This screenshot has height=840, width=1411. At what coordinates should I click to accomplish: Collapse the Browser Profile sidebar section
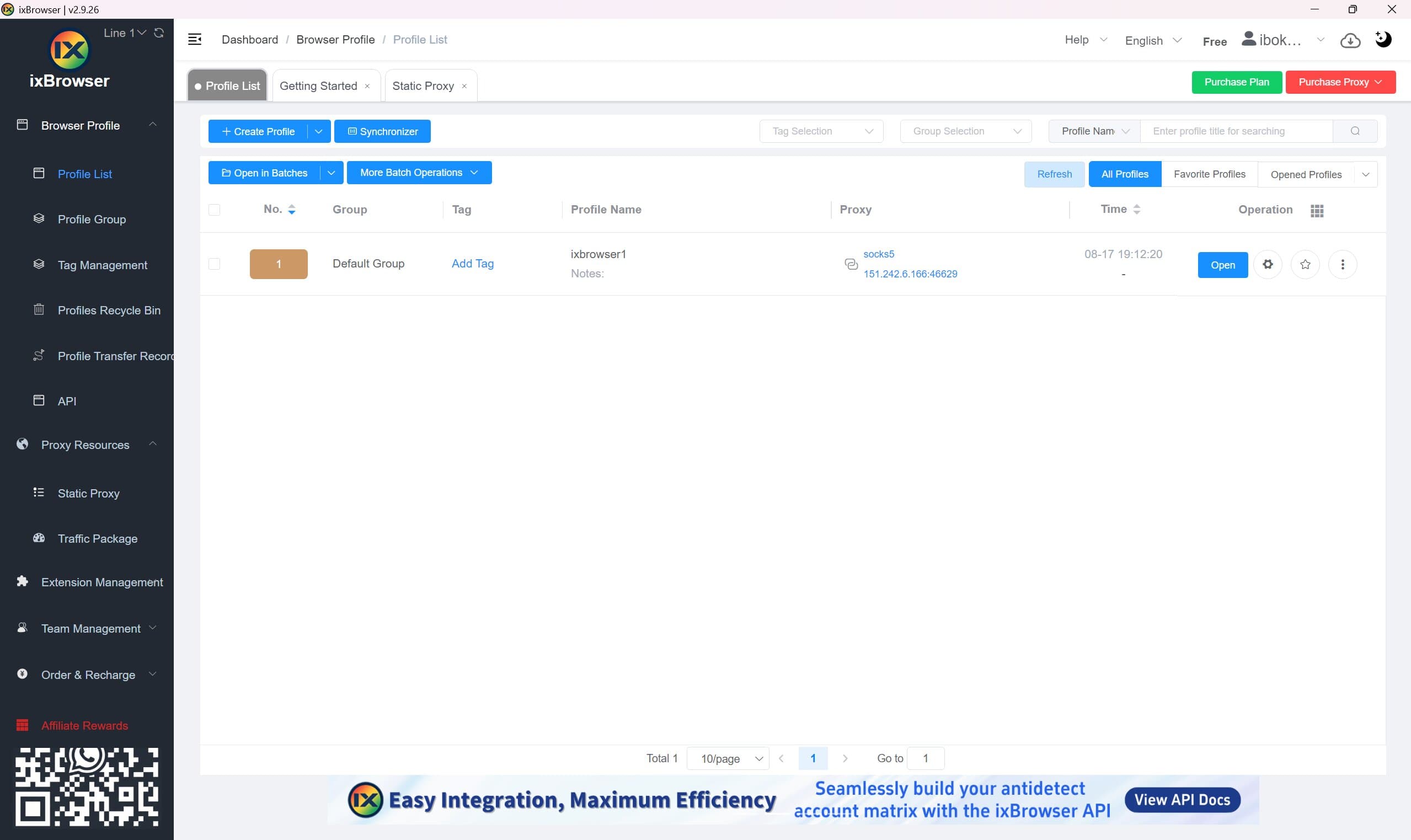[x=87, y=125]
